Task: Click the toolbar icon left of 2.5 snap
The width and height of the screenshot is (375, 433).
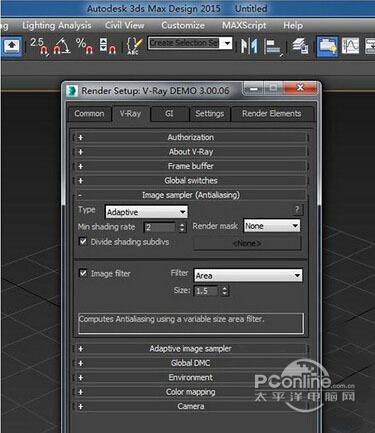Action: pos(12,46)
